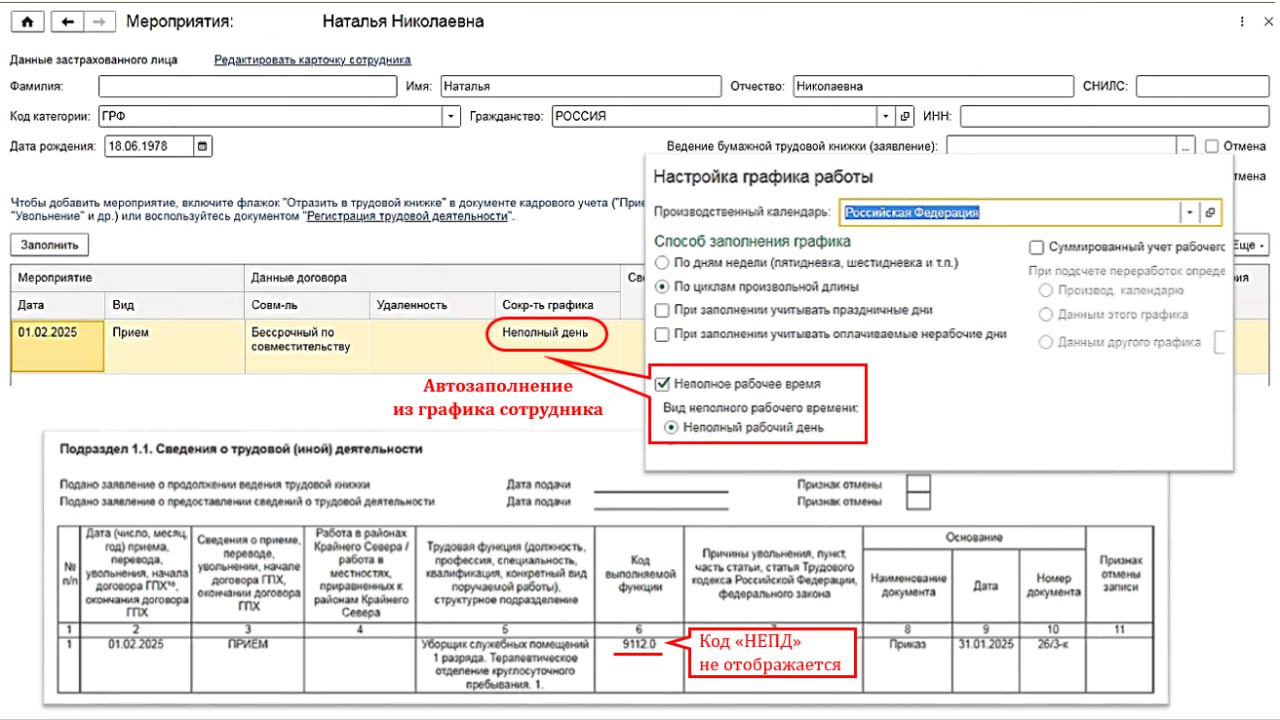Image resolution: width=1280 pixels, height=720 pixels.
Task: Expand the Гражданство dropdown arrow
Action: point(885,116)
